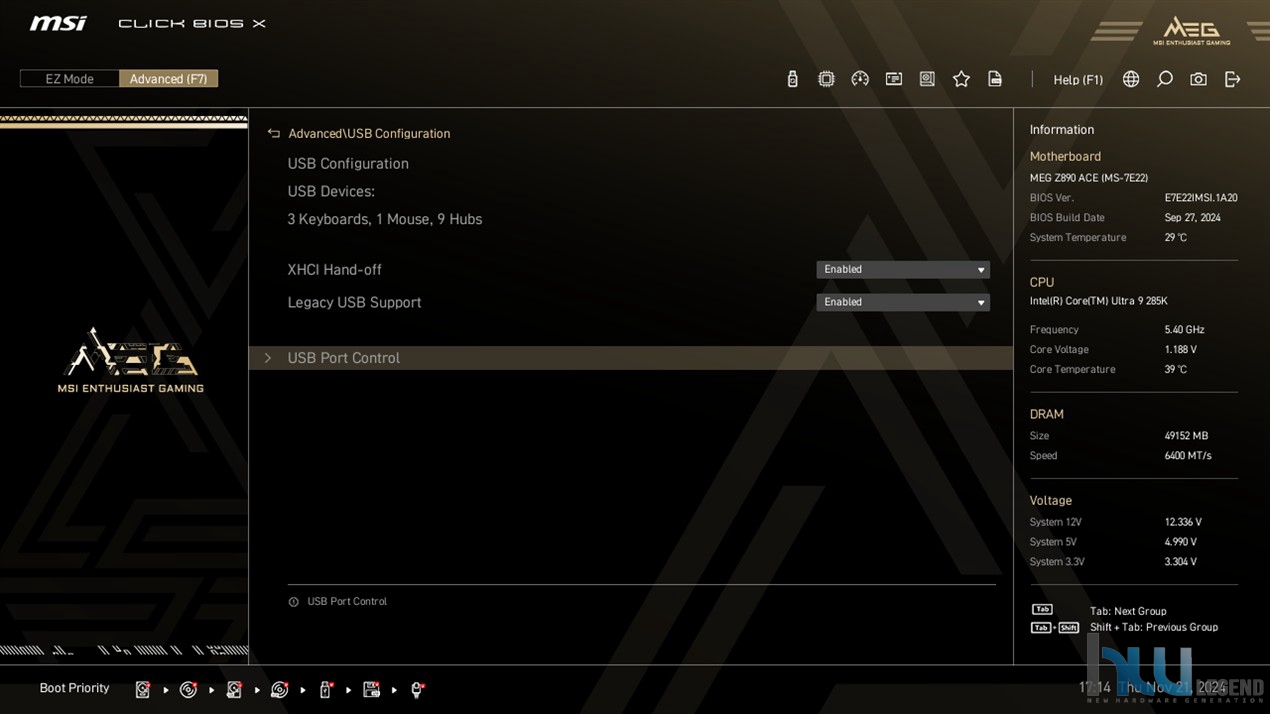This screenshot has width=1270, height=714.
Task: Click the "Shift + Tab: Previous Group" hint
Action: [x=1154, y=627]
